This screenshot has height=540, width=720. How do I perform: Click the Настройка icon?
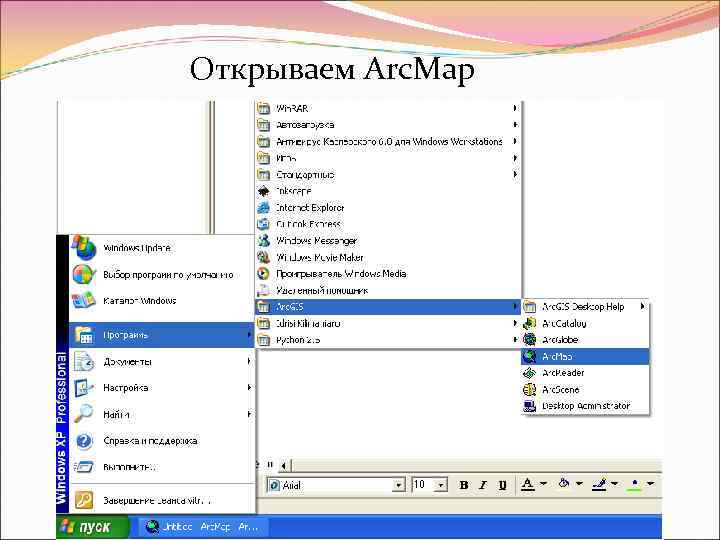[84, 388]
